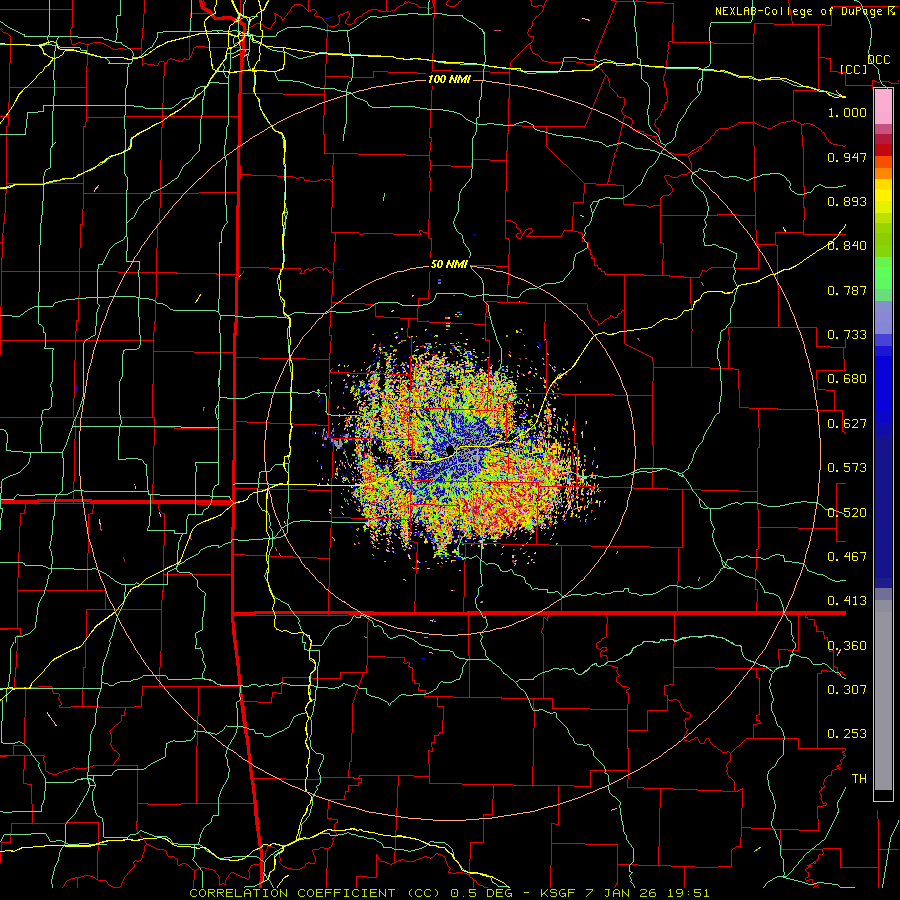Pick the orange color scale segment
Screen dimensions: 900x900
883,173
